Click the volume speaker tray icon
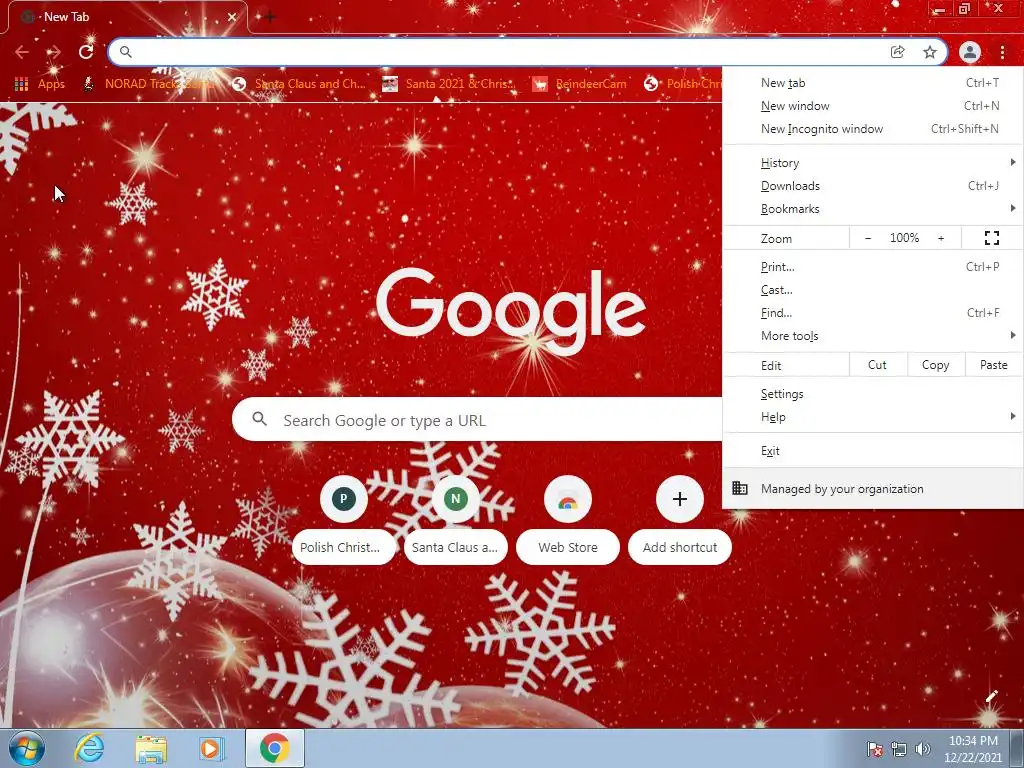This screenshot has width=1024, height=768. pyautogui.click(x=922, y=749)
